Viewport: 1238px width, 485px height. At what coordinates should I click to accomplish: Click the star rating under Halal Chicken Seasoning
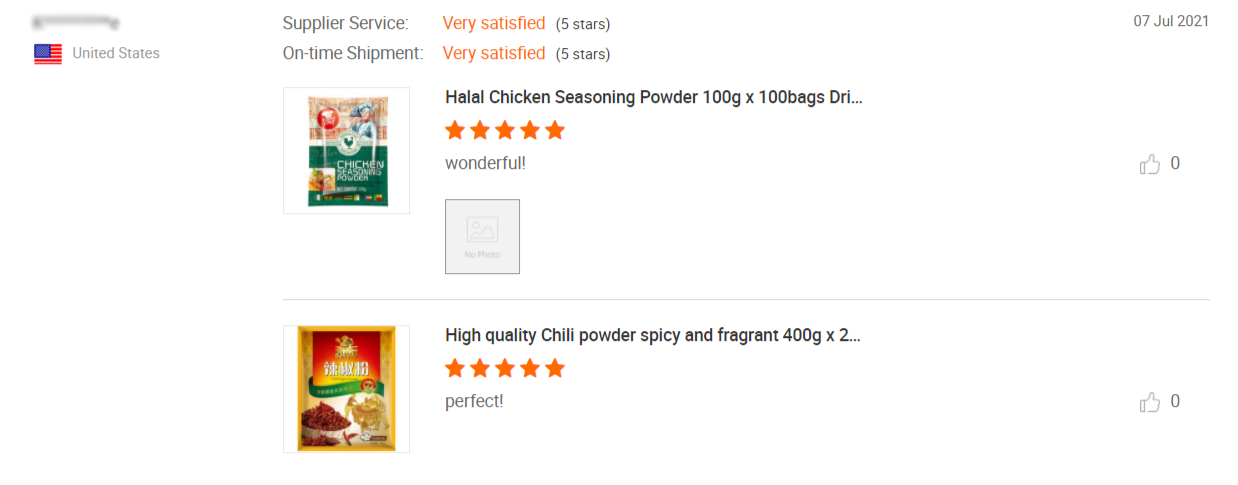[x=505, y=131]
